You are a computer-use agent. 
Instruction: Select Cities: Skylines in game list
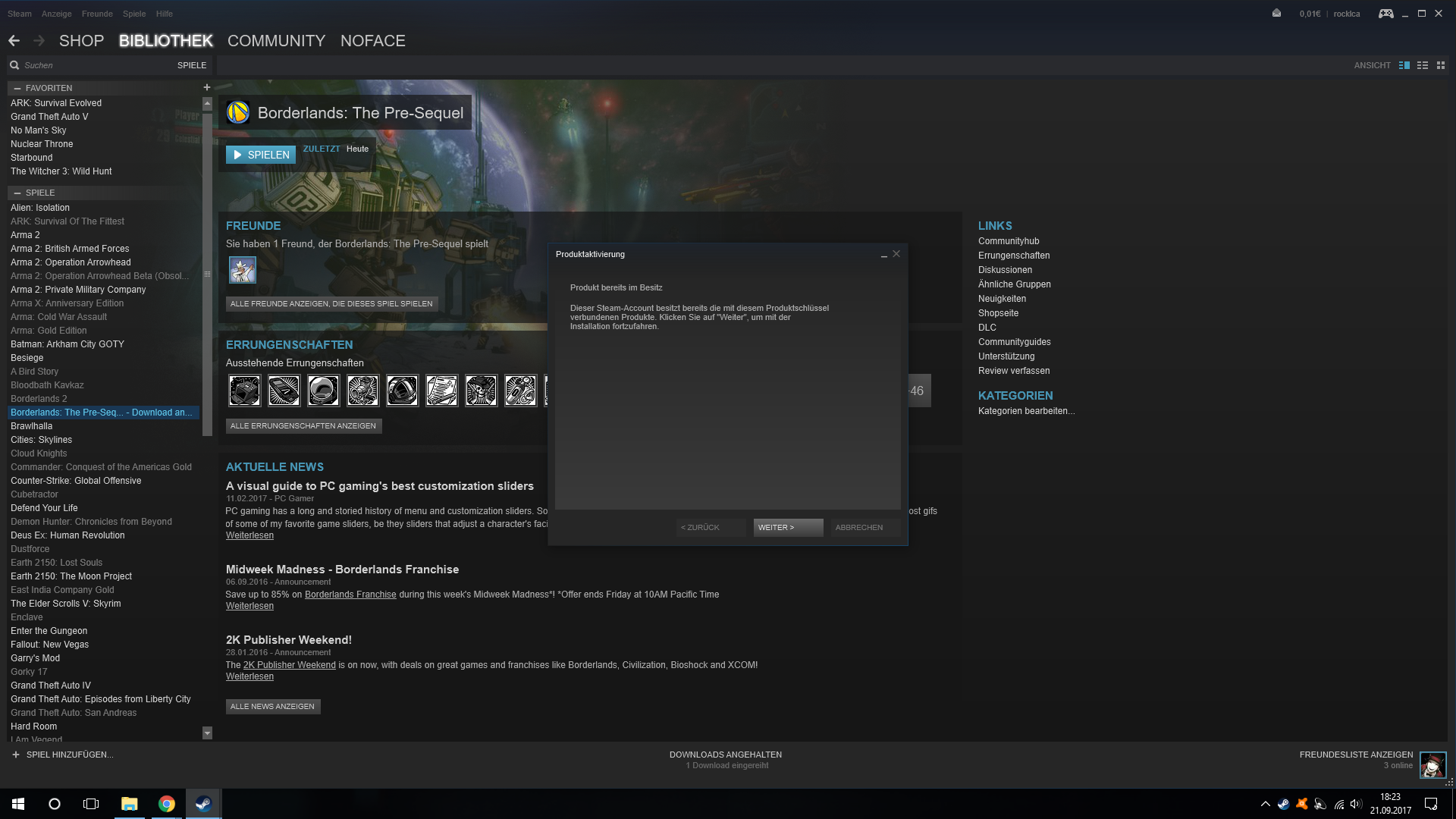tap(41, 440)
